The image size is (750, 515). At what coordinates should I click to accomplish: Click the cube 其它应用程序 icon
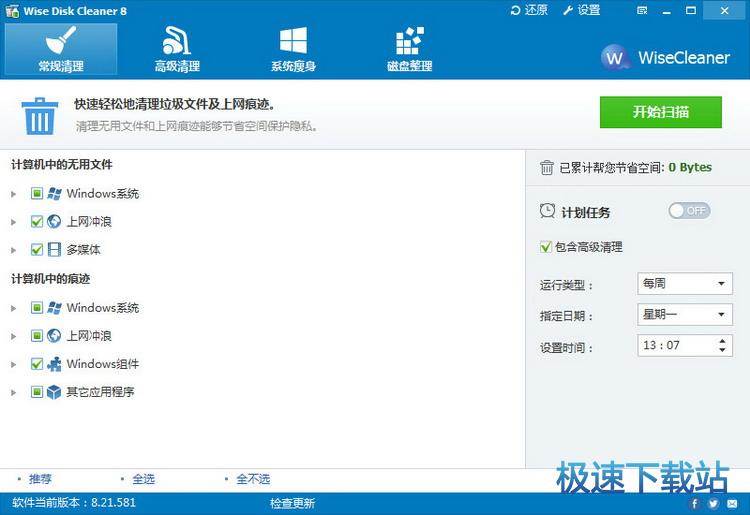tap(54, 392)
